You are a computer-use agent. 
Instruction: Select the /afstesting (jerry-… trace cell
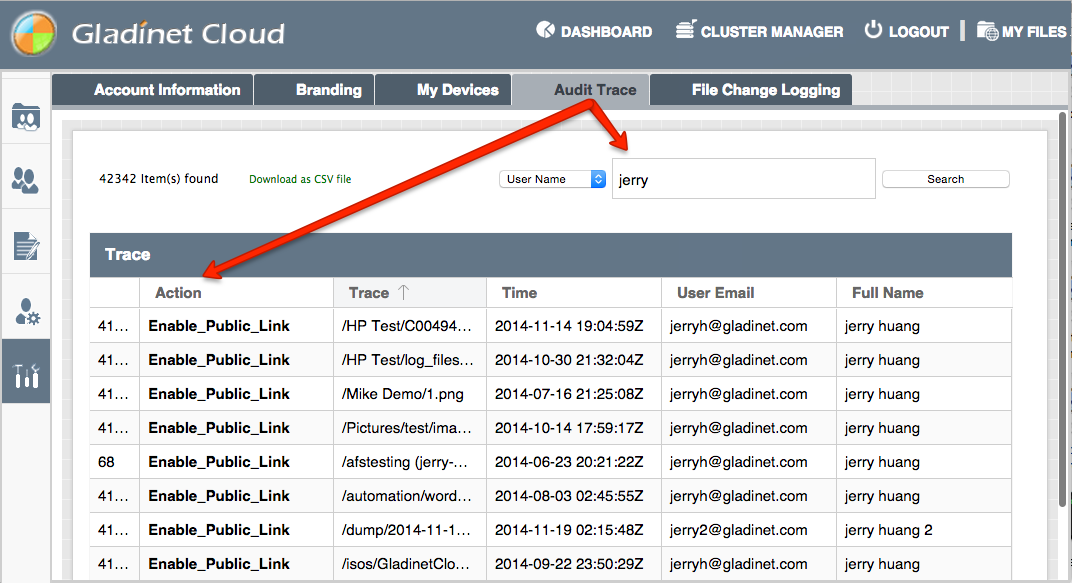click(410, 462)
